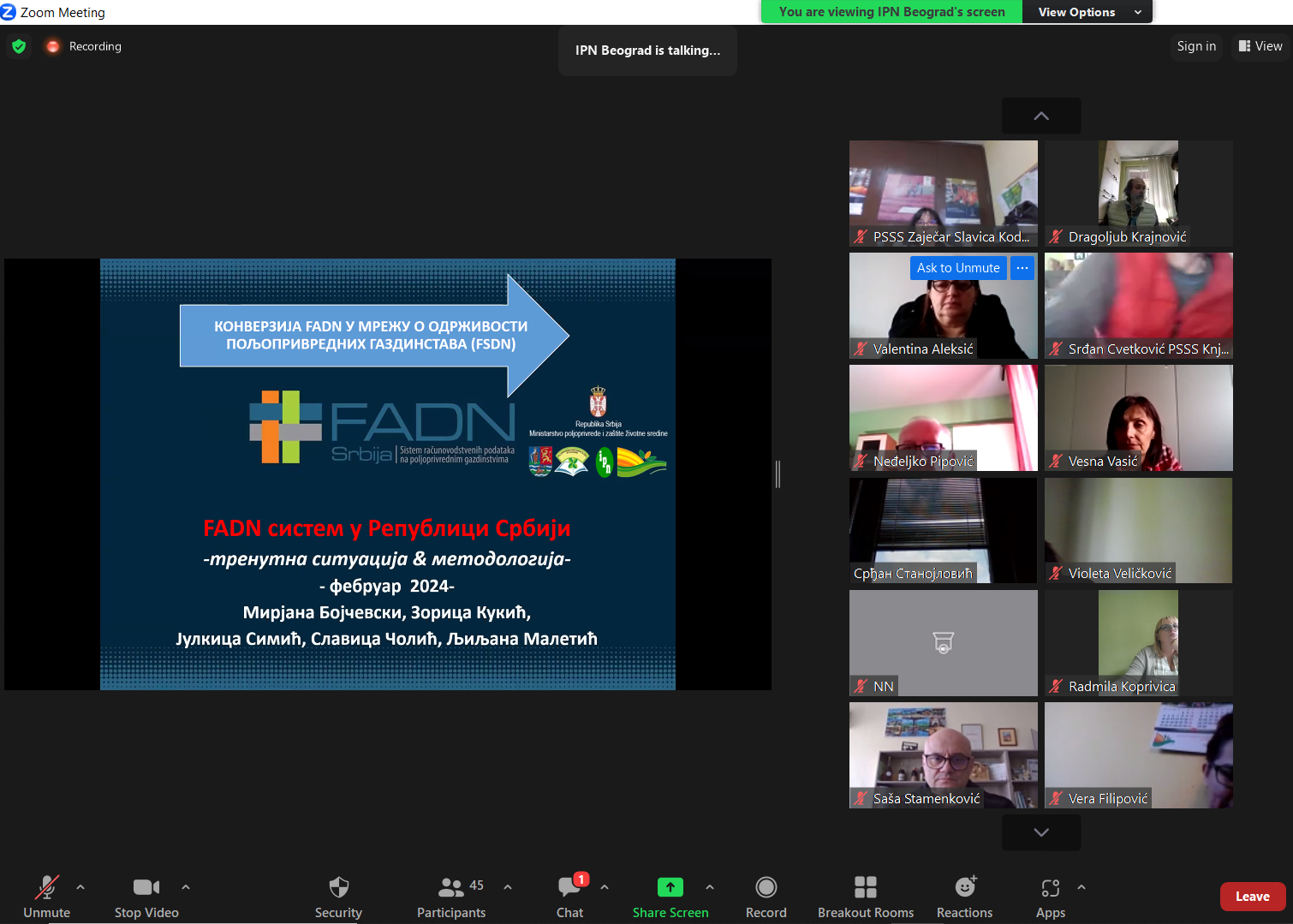Open the Chat panel

point(569,897)
